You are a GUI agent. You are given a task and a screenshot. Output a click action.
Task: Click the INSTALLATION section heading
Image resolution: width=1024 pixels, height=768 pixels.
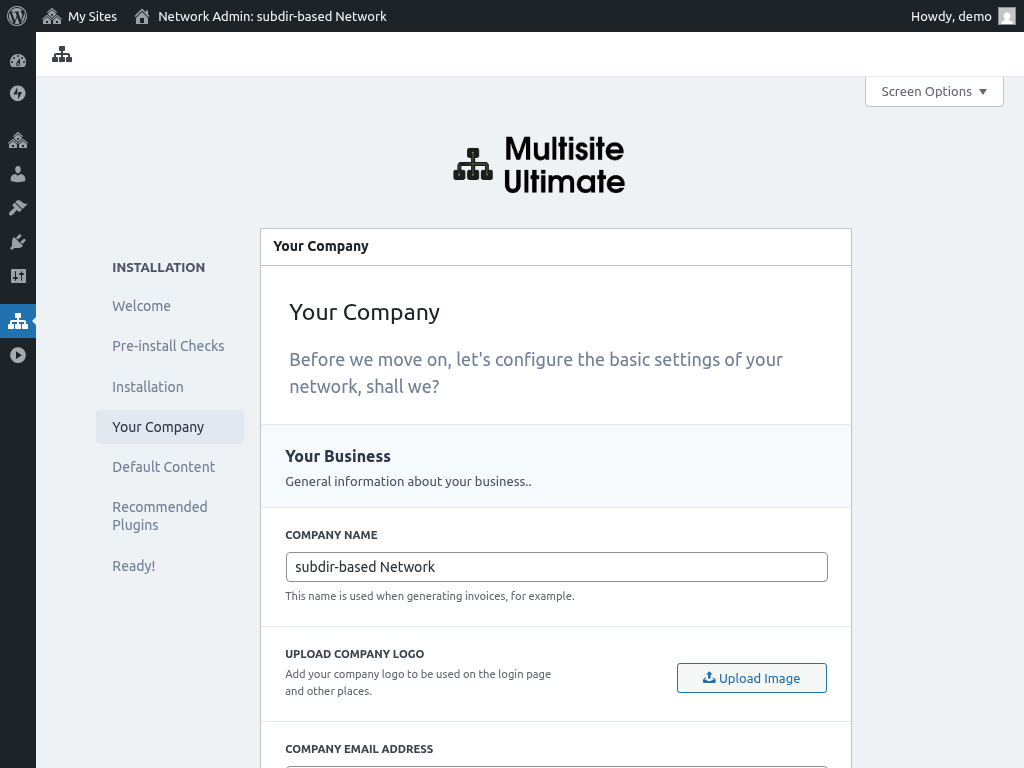[x=159, y=267]
